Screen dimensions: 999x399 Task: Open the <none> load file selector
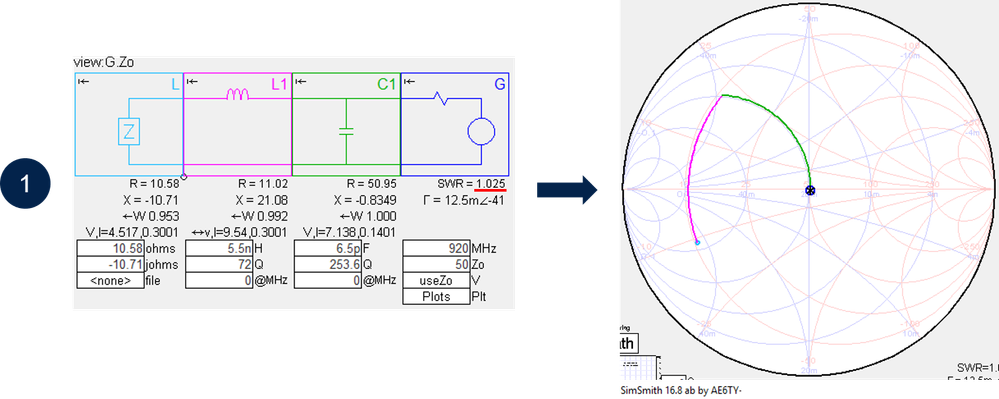[110, 280]
